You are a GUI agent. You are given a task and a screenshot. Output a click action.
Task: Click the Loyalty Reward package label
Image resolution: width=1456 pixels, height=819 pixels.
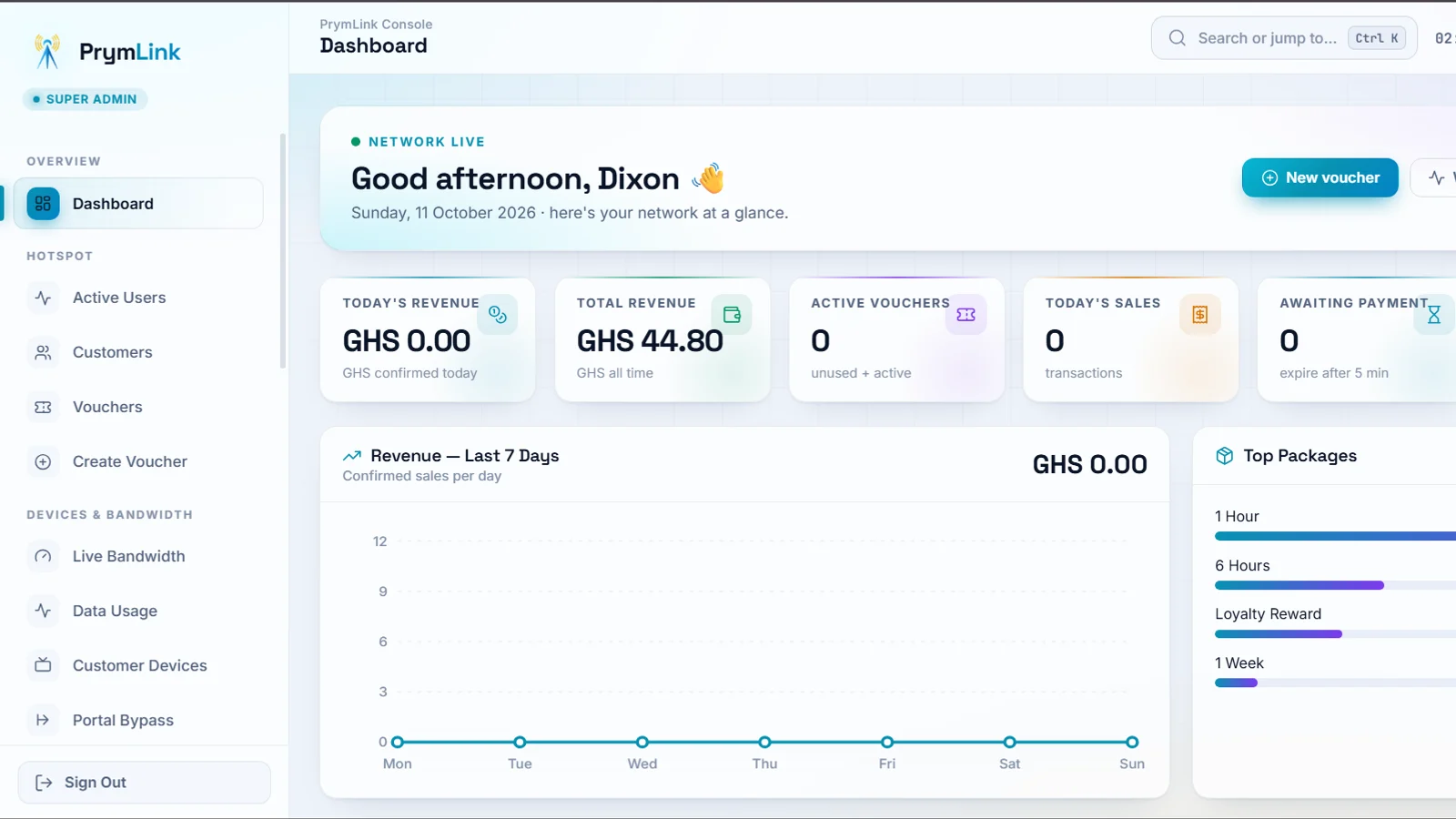[x=1268, y=614]
